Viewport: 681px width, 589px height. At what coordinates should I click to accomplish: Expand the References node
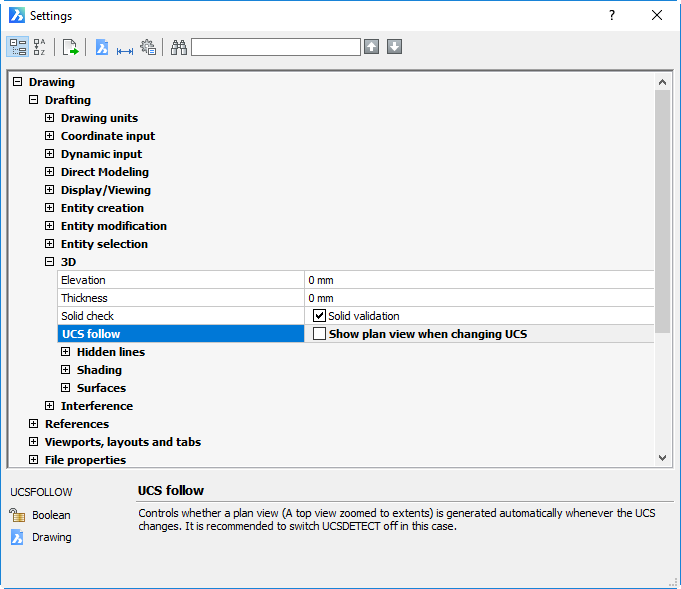33,424
